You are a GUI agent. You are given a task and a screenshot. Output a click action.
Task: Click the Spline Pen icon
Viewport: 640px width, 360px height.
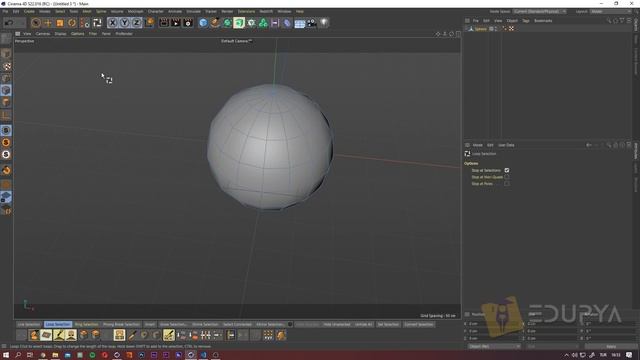215,23
